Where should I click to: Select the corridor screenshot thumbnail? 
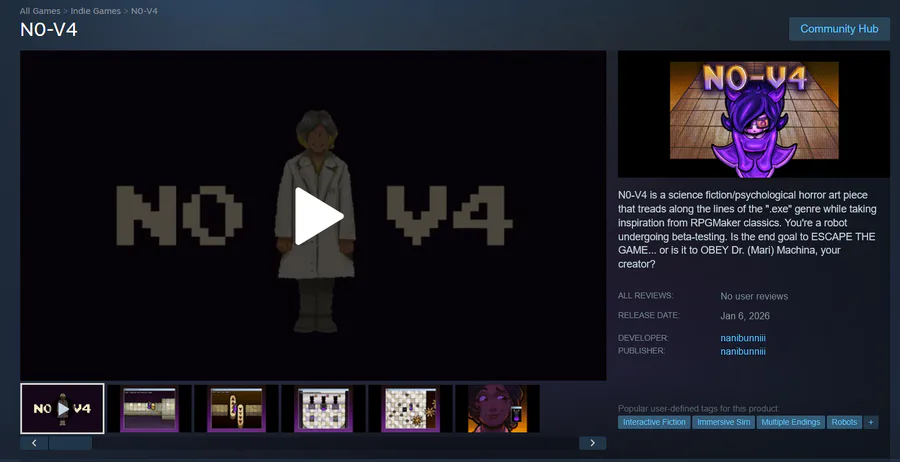(x=149, y=409)
